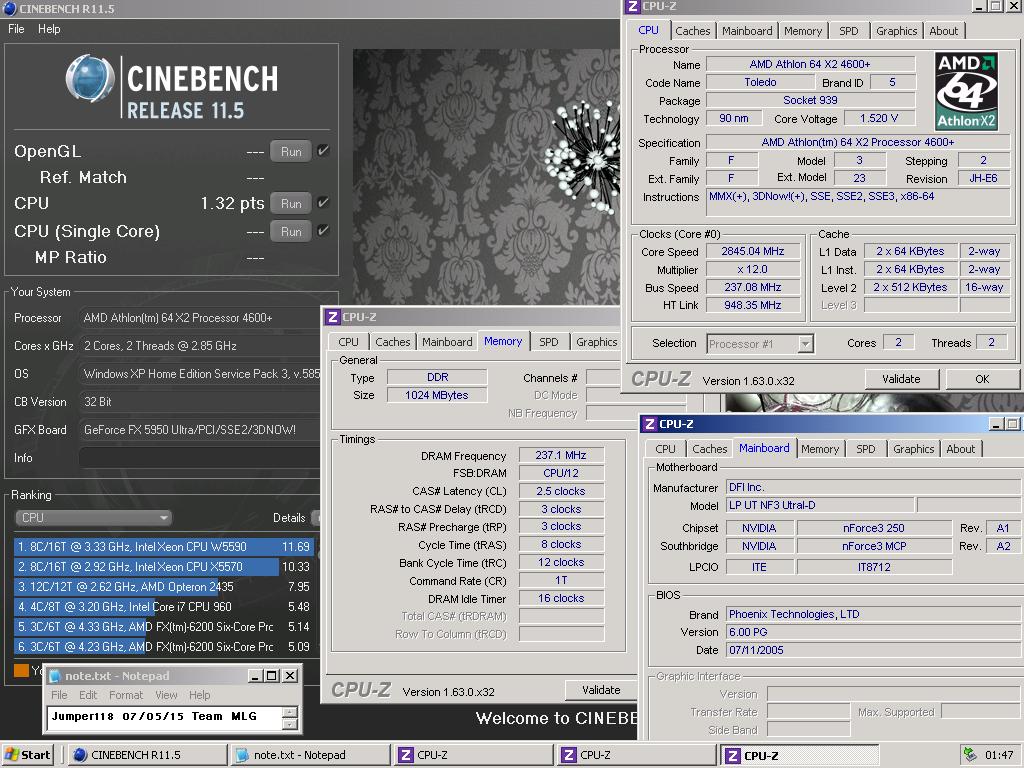The height and width of the screenshot is (768, 1024).
Task: Select Mainboard tab in Memory CPU-Z window
Action: [x=447, y=342]
